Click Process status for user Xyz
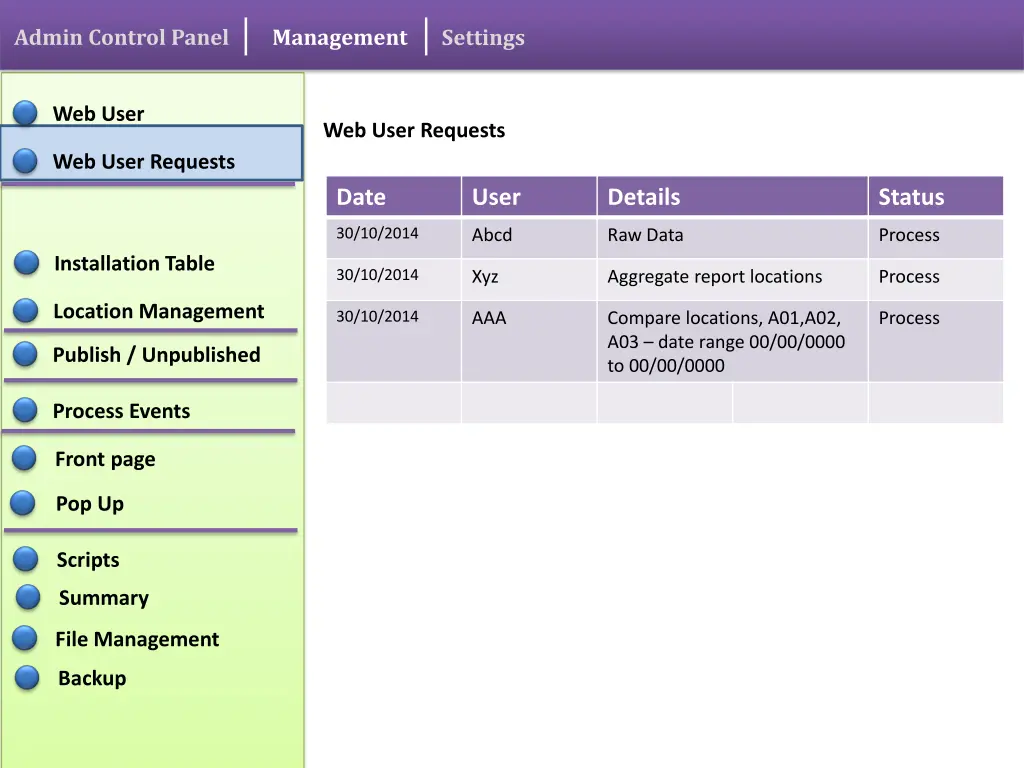Viewport: 1024px width, 768px height. pos(909,277)
